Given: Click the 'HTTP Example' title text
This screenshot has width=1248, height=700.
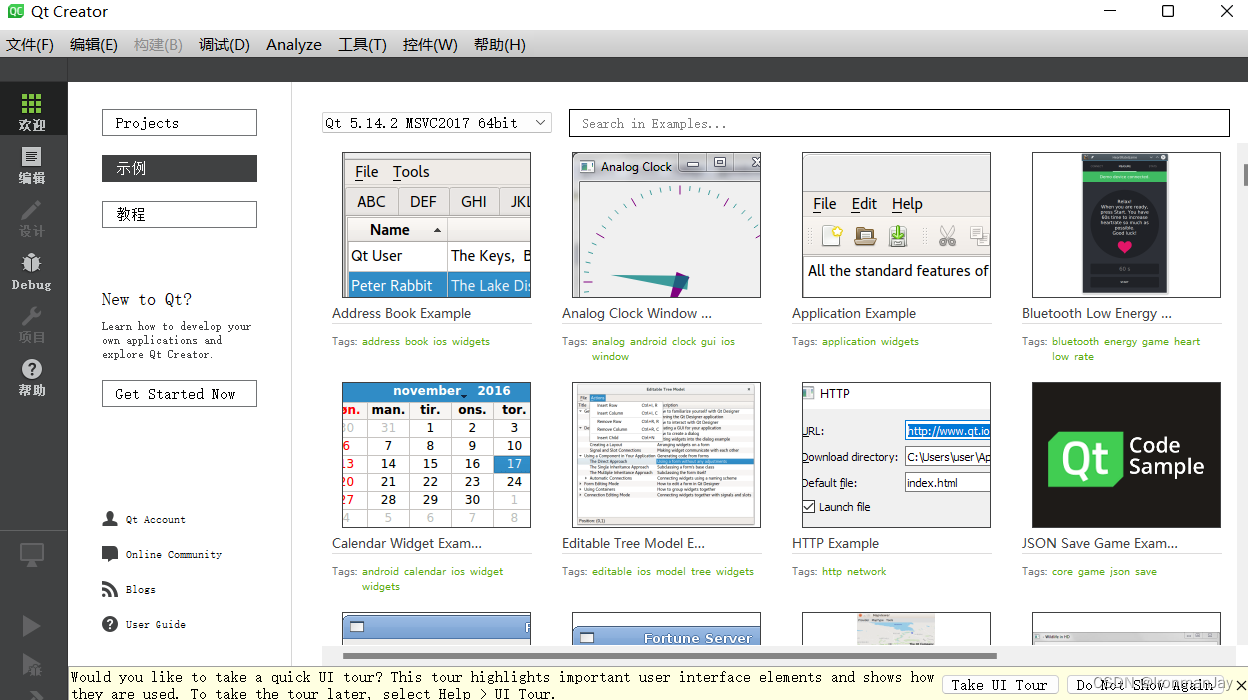Looking at the screenshot, I should tap(835, 543).
